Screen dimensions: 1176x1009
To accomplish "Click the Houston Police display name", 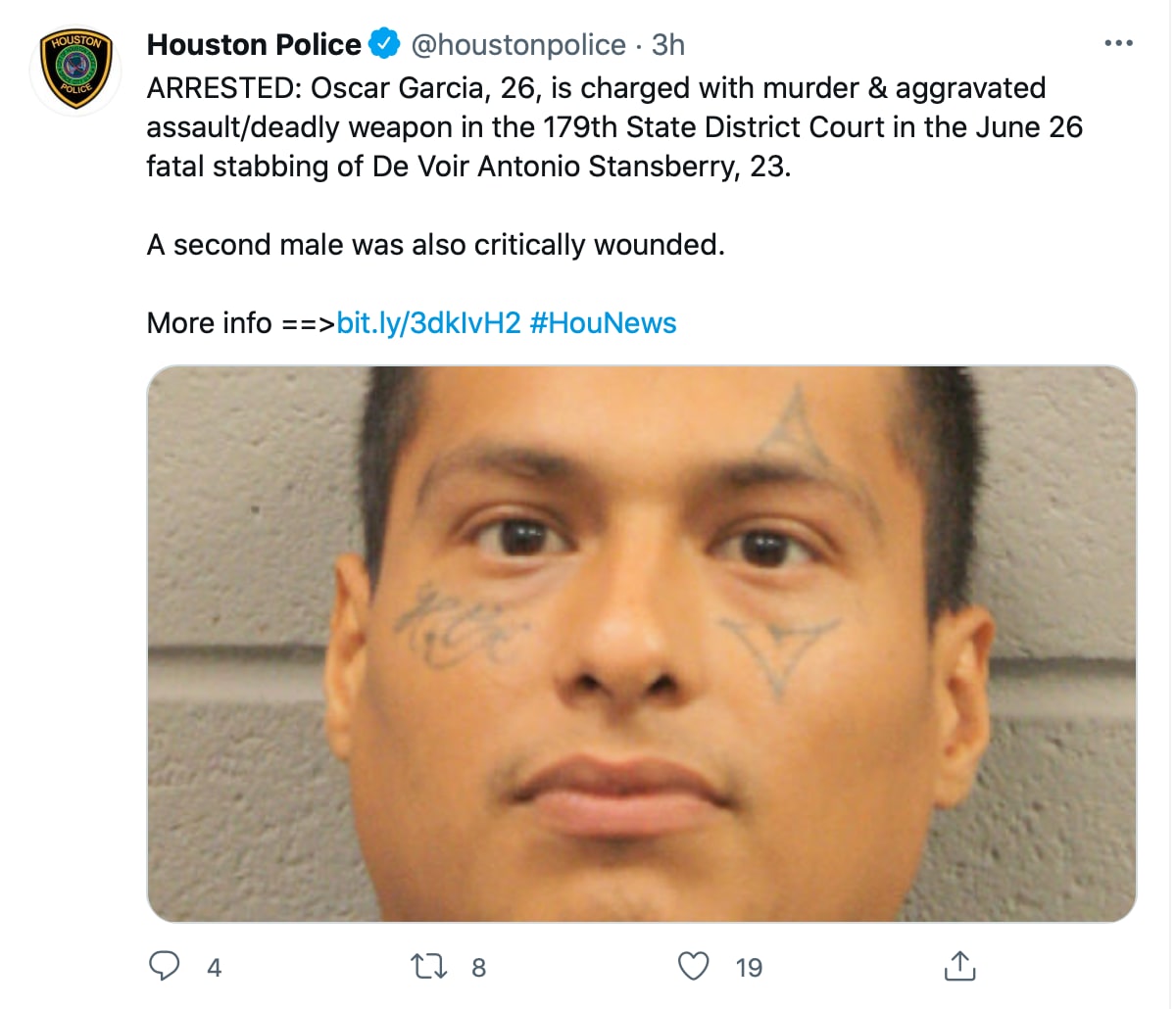I will coord(254,44).
